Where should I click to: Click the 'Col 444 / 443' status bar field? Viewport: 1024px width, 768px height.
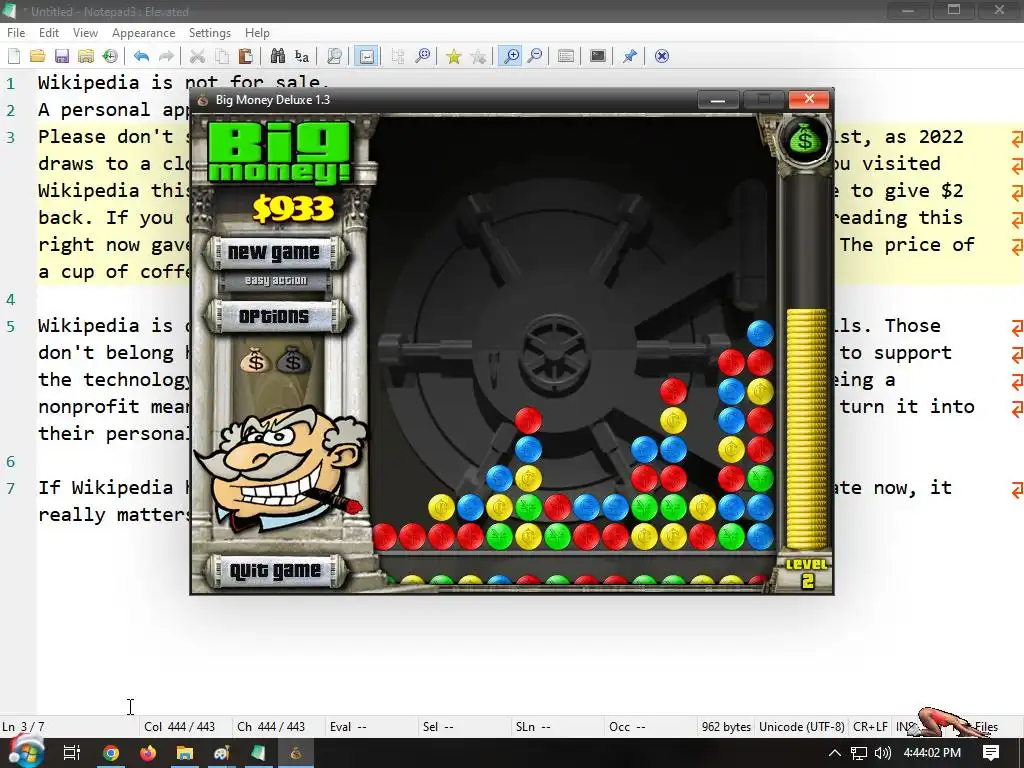pyautogui.click(x=180, y=727)
